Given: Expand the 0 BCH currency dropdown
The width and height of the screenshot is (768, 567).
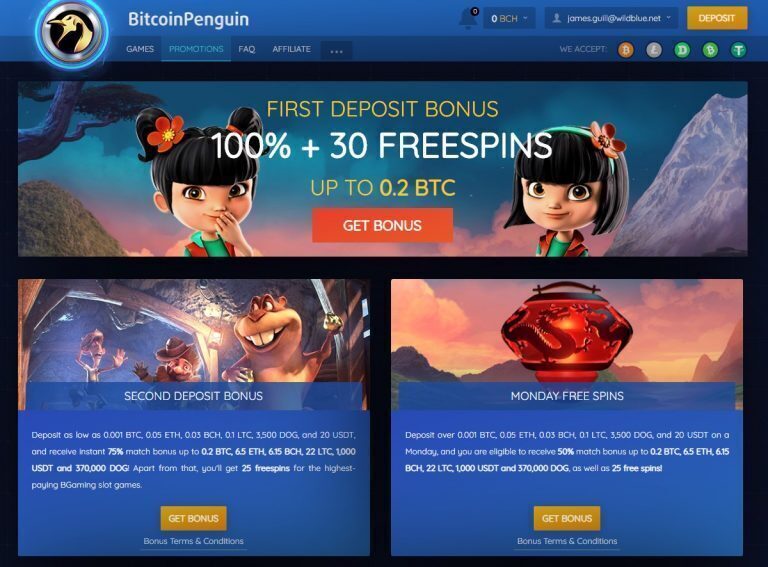Looking at the screenshot, I should (x=509, y=18).
